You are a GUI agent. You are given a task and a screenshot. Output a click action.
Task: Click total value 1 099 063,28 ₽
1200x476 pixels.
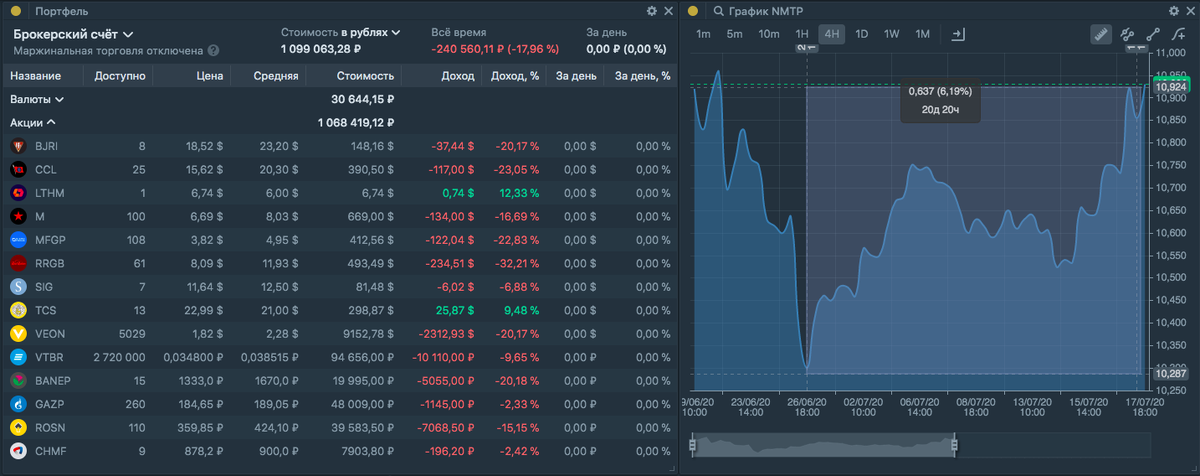pyautogui.click(x=321, y=49)
